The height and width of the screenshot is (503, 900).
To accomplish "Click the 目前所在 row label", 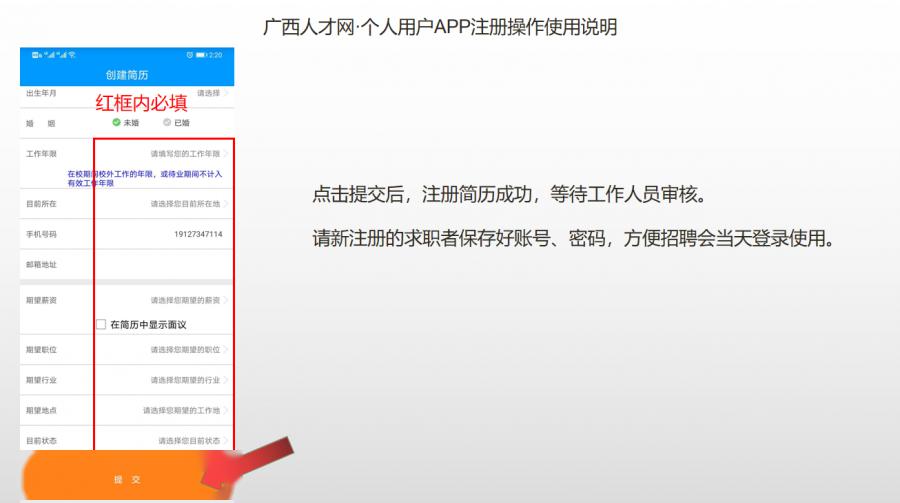I will click(41, 204).
